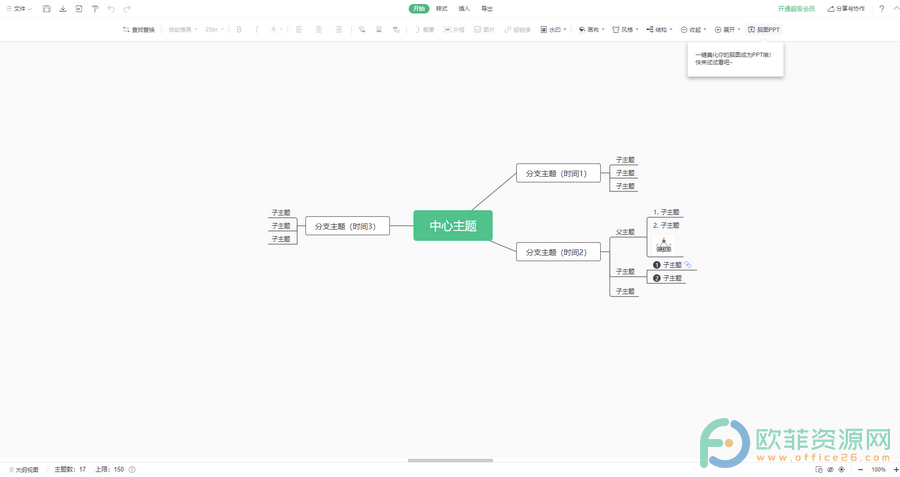This screenshot has height=477, width=900.
Task: Click the 主题数: 17 status text
Action: pos(70,470)
